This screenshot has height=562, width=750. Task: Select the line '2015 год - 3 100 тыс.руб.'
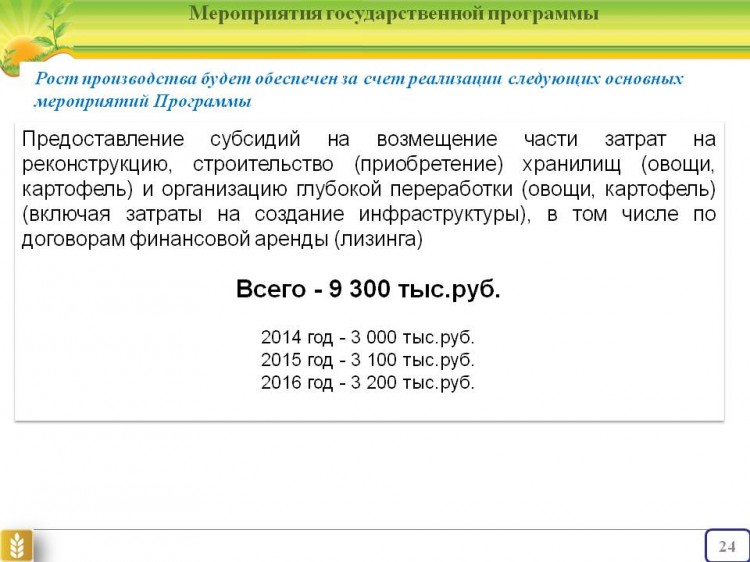(368, 360)
